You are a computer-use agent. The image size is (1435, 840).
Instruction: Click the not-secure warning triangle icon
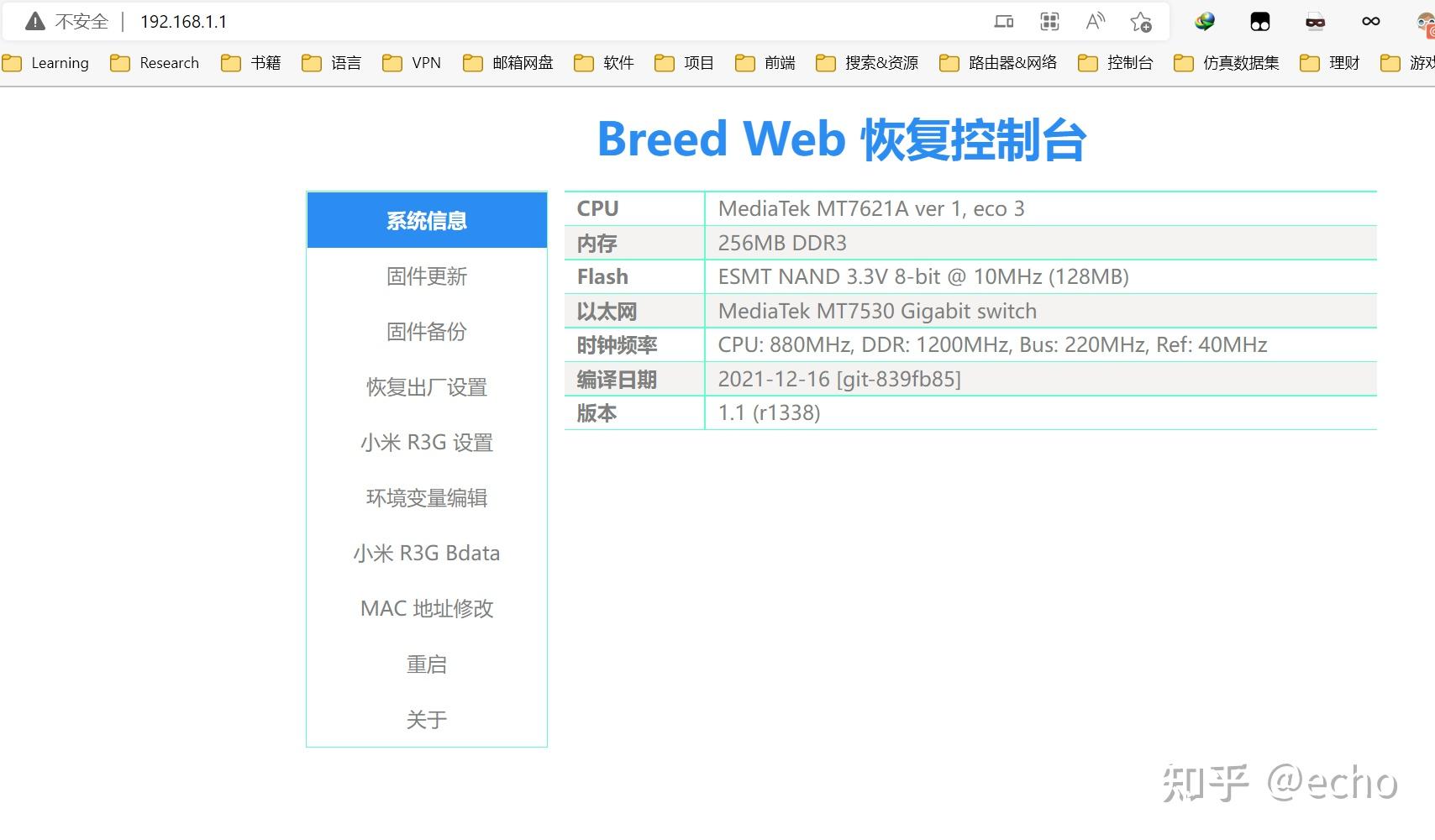[34, 22]
